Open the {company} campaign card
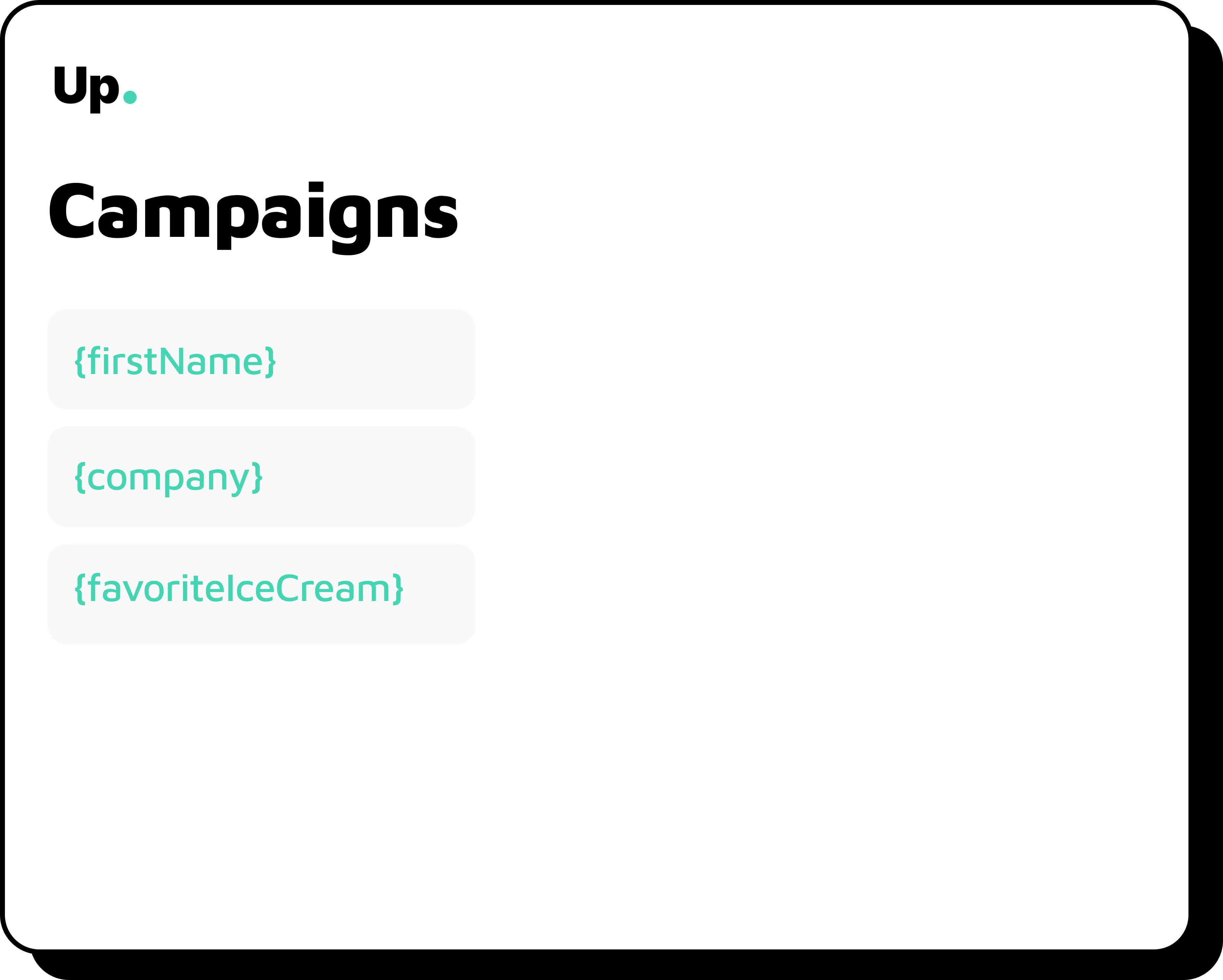The image size is (1223, 980). pyautogui.click(x=262, y=476)
